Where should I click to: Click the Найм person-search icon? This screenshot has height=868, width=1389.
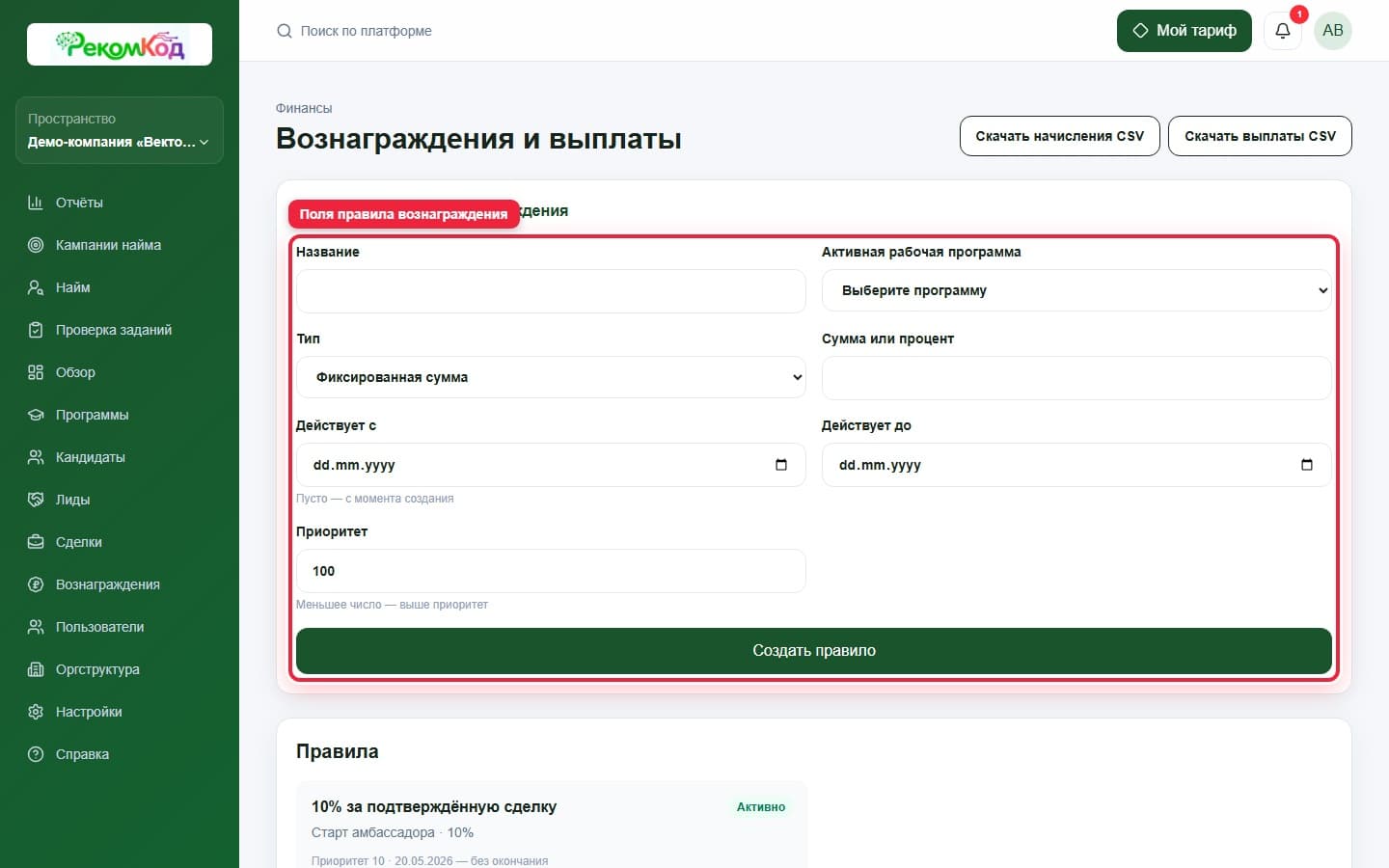tap(36, 287)
